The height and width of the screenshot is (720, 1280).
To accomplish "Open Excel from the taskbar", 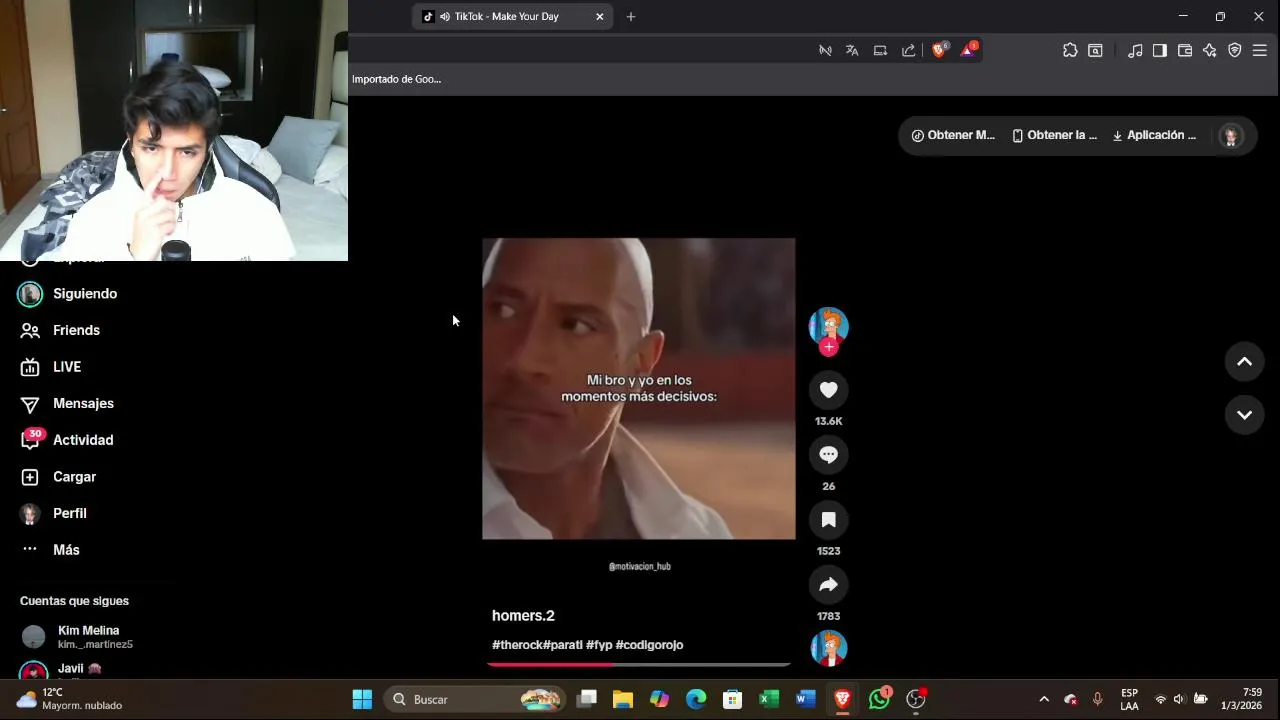I will [769, 700].
